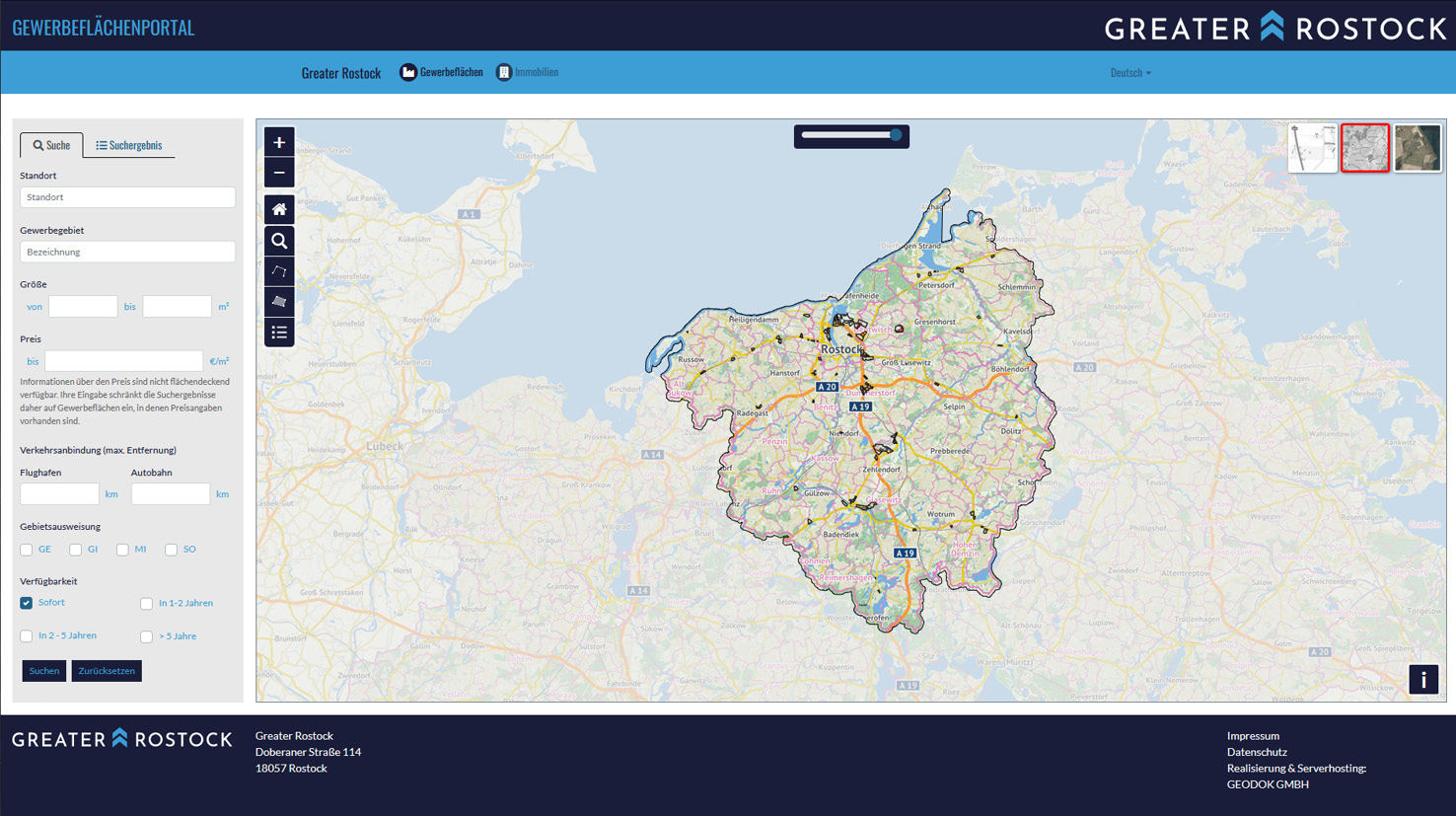Switch to plain white basemap thumbnail
The height and width of the screenshot is (816, 1456).
(x=1313, y=148)
